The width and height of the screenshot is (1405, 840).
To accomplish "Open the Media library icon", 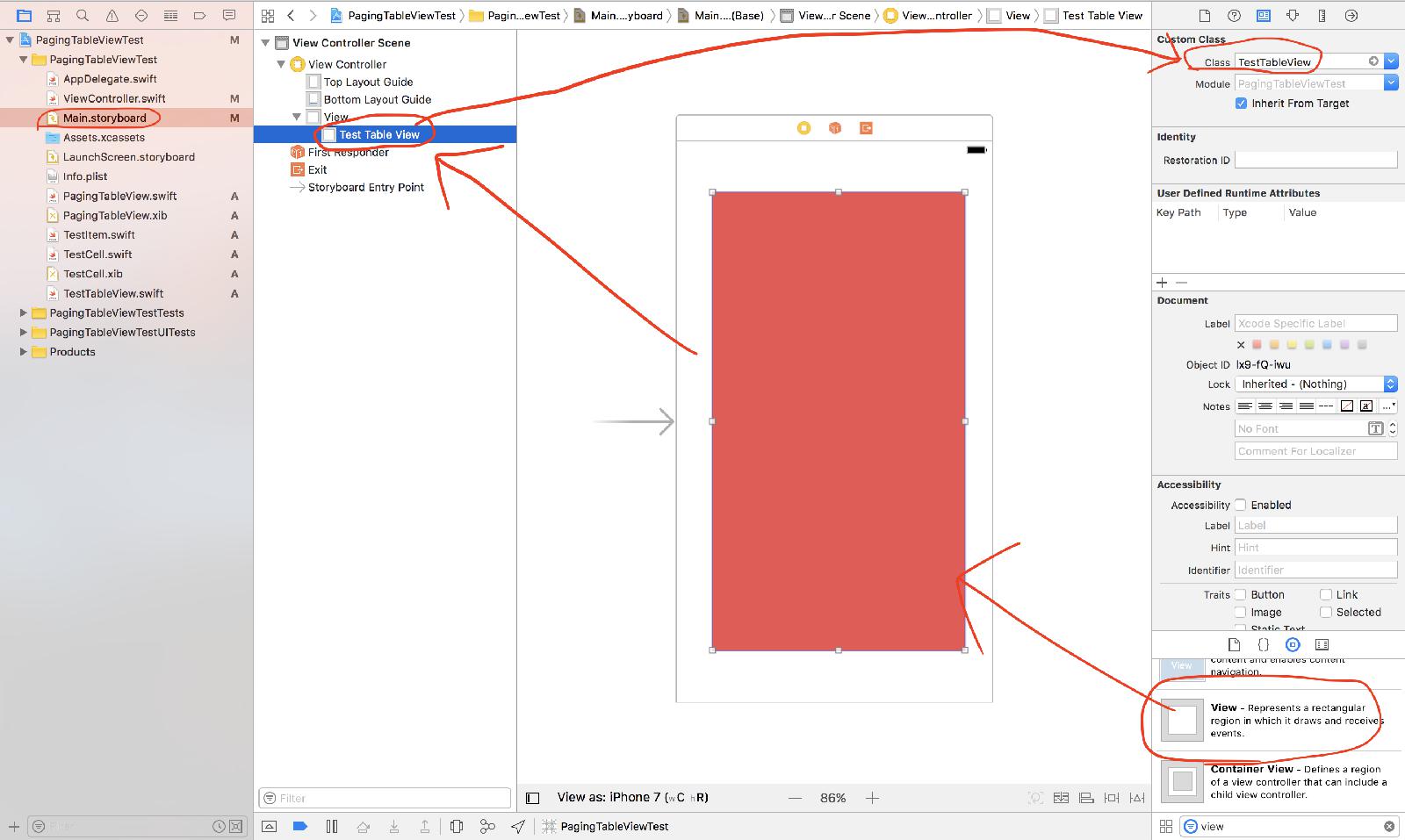I will click(1322, 644).
